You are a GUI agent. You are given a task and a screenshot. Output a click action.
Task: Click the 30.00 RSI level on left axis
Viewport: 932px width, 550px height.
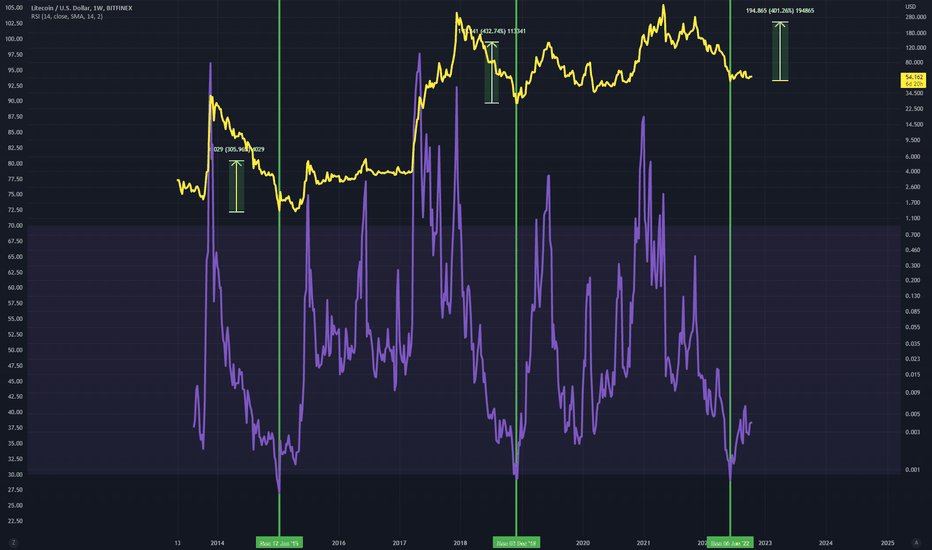pos(15,474)
